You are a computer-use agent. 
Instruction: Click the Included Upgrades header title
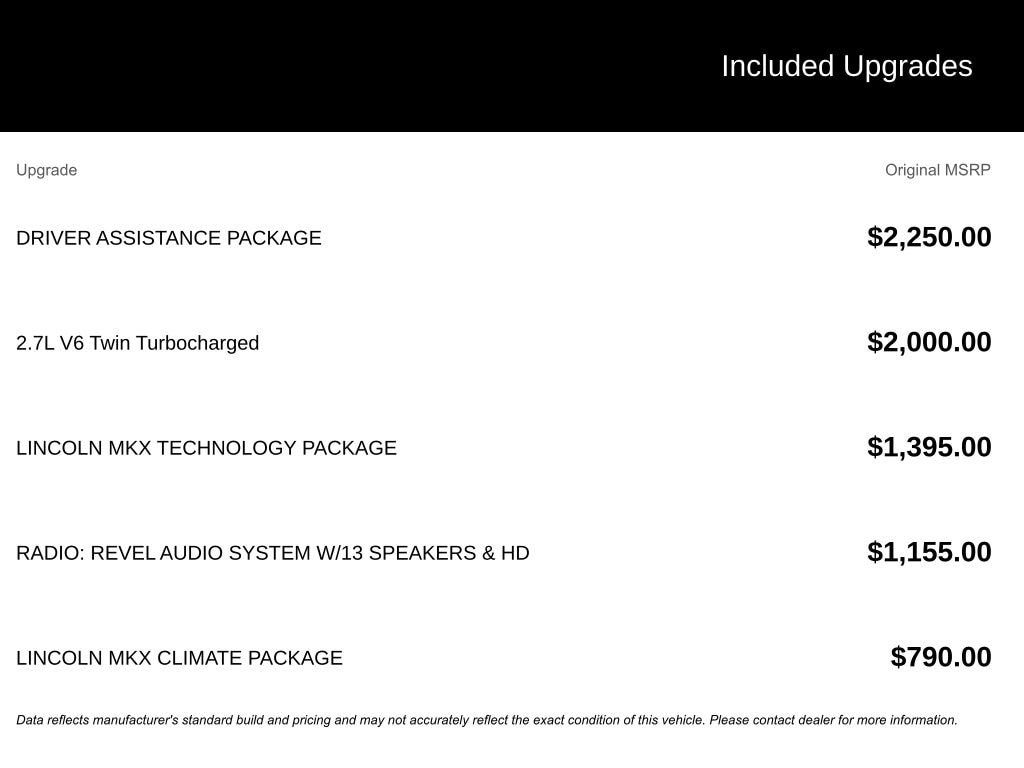point(846,67)
